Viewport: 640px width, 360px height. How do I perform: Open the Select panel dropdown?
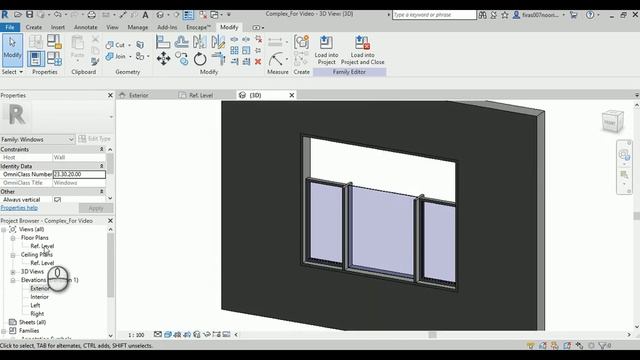(12, 72)
